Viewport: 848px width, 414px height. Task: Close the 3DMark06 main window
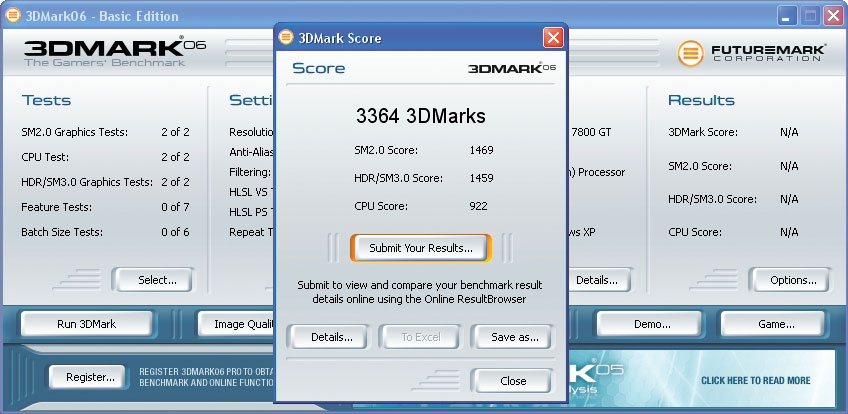point(833,16)
